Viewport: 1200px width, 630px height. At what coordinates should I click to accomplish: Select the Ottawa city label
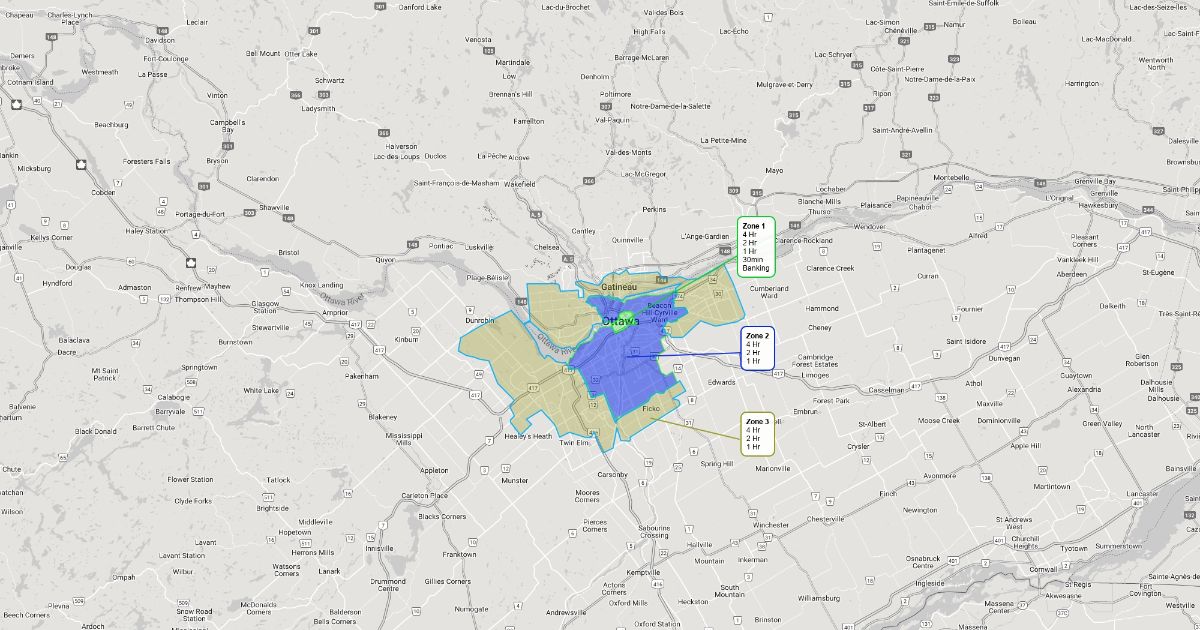[622, 321]
